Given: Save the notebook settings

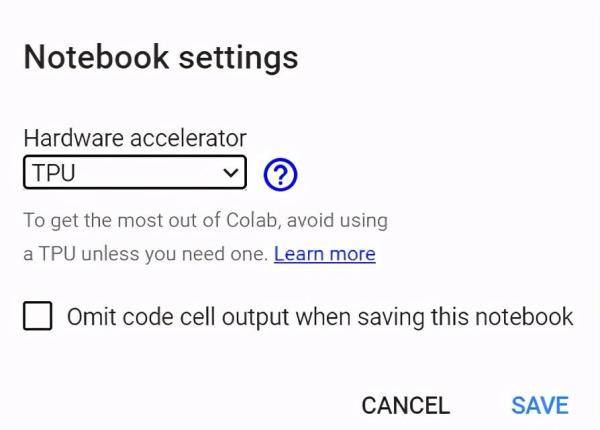Looking at the screenshot, I should click(540, 406).
